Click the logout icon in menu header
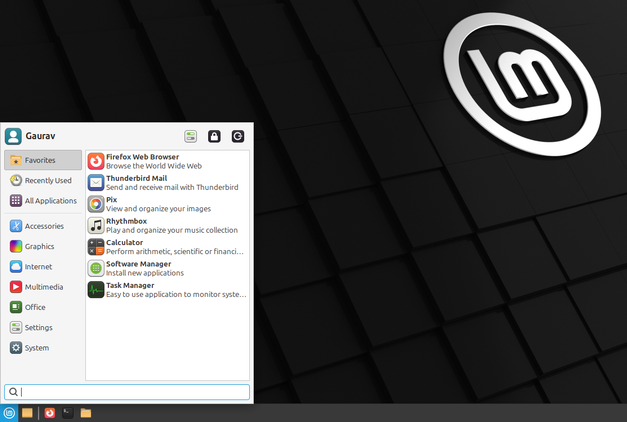This screenshot has width=627, height=422. [x=238, y=136]
